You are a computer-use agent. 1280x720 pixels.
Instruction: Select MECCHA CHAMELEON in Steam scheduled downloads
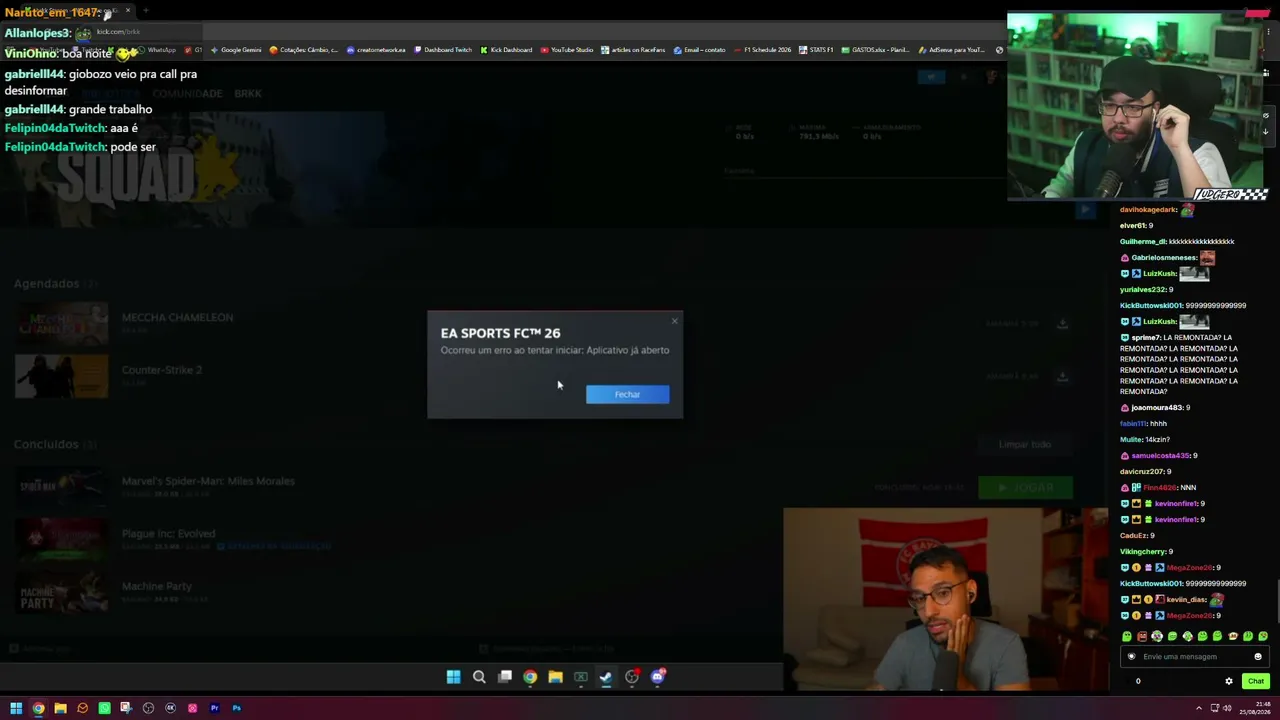177,318
